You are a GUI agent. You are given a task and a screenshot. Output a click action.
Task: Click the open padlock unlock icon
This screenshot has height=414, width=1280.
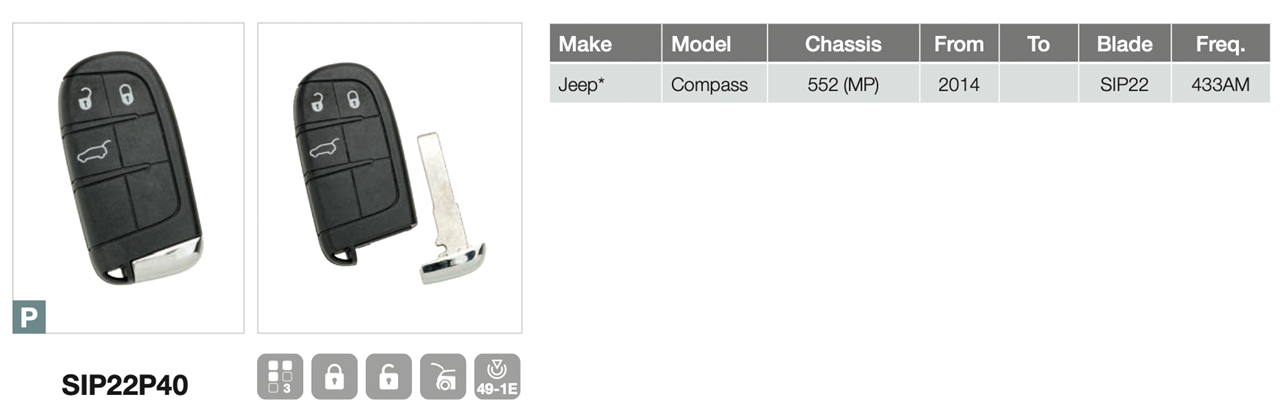[388, 376]
